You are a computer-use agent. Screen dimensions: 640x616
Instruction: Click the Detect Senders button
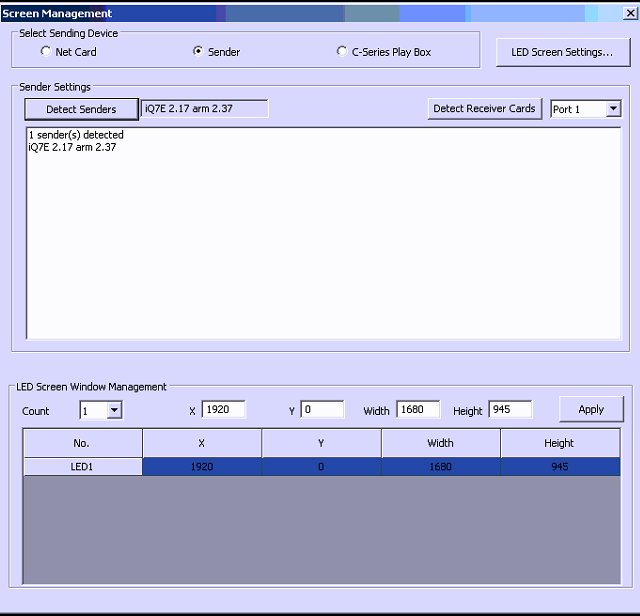(x=81, y=109)
